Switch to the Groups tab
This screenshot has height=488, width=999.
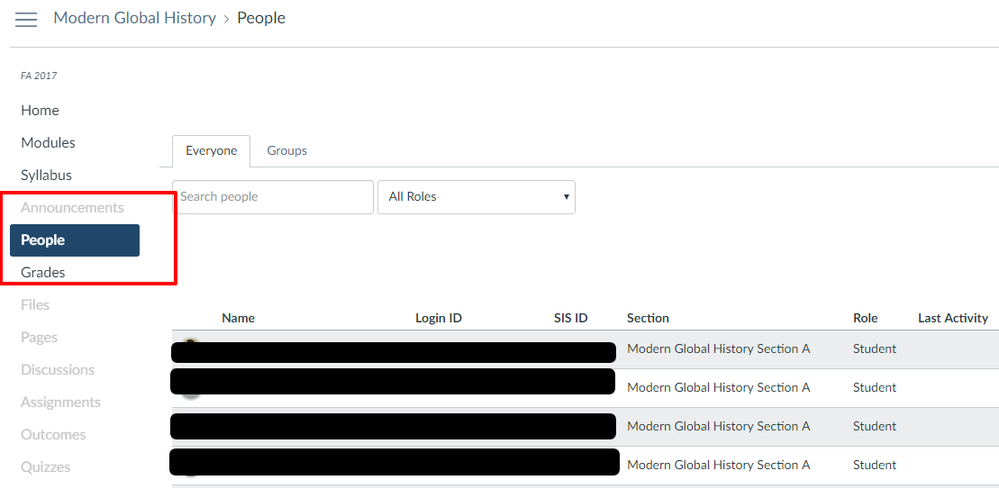coord(287,151)
